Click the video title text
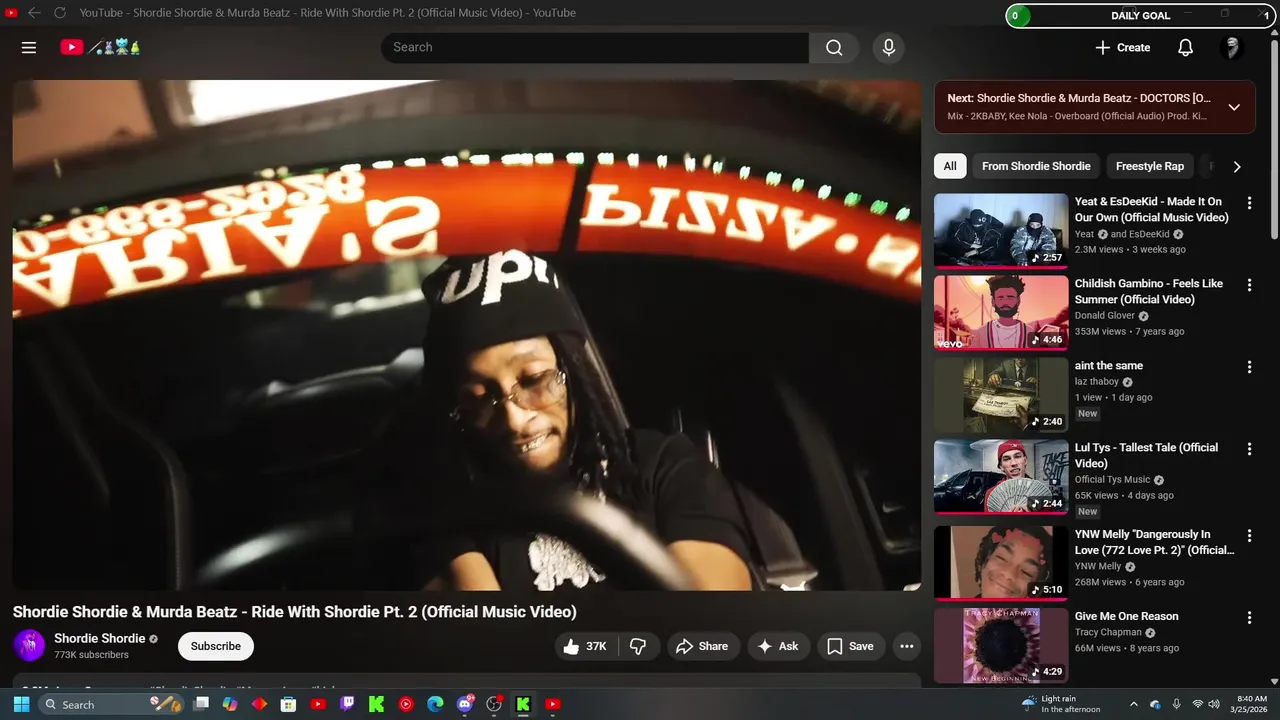The height and width of the screenshot is (720, 1280). [x=295, y=612]
